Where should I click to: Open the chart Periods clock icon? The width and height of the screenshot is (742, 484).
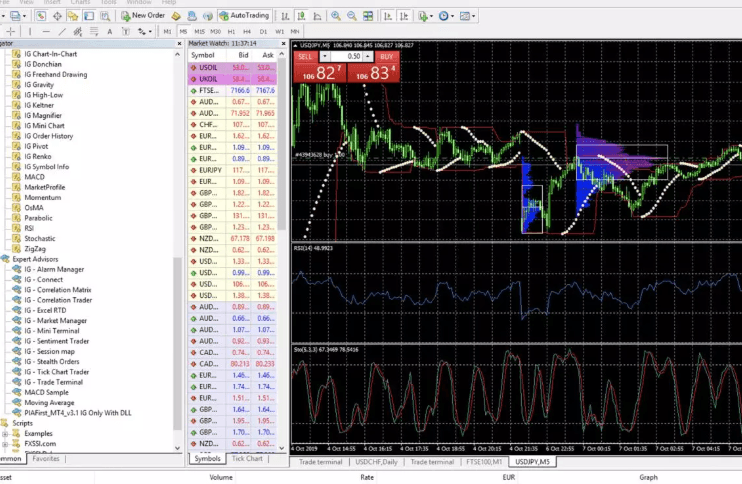point(443,16)
